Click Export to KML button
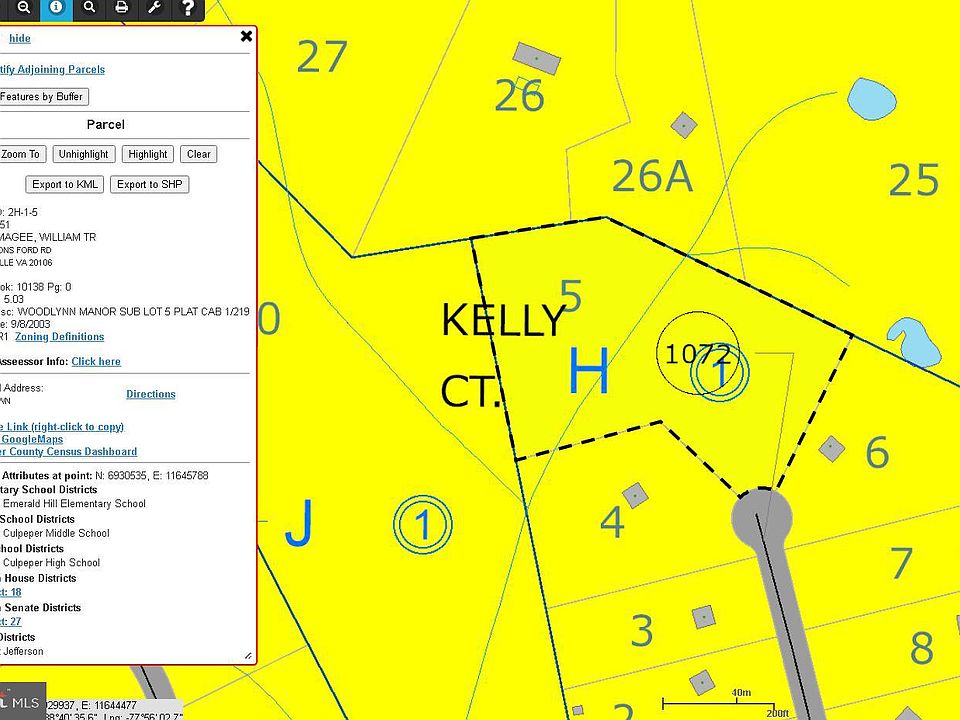Screen dimensions: 960x720 coord(65,184)
